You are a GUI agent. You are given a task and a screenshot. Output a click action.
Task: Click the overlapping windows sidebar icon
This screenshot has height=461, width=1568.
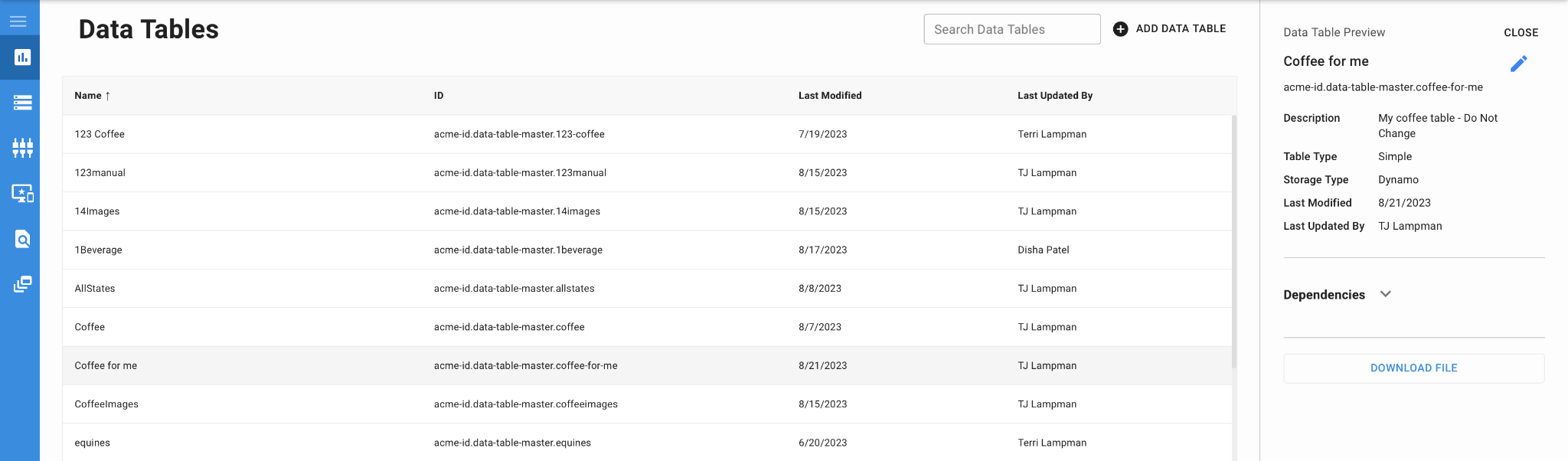22,285
